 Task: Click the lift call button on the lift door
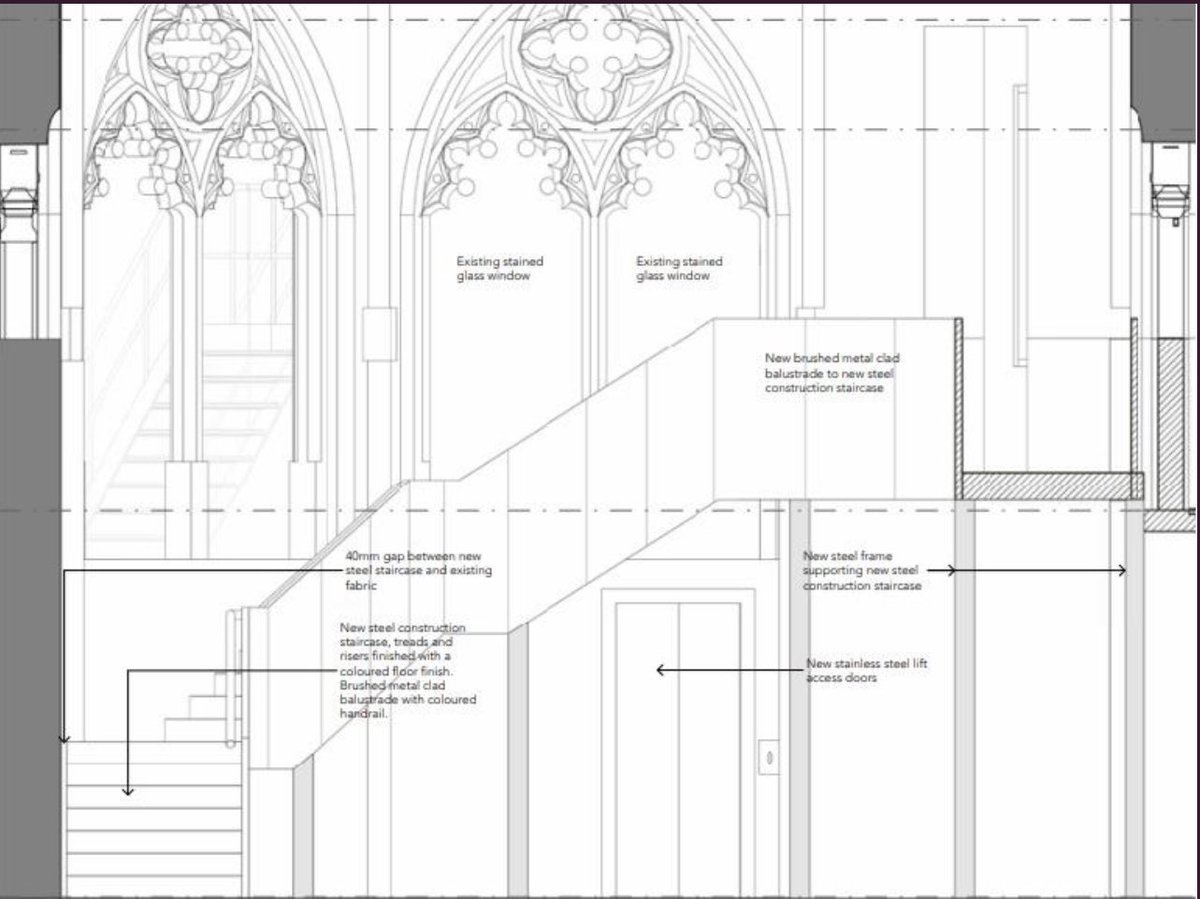point(770,757)
